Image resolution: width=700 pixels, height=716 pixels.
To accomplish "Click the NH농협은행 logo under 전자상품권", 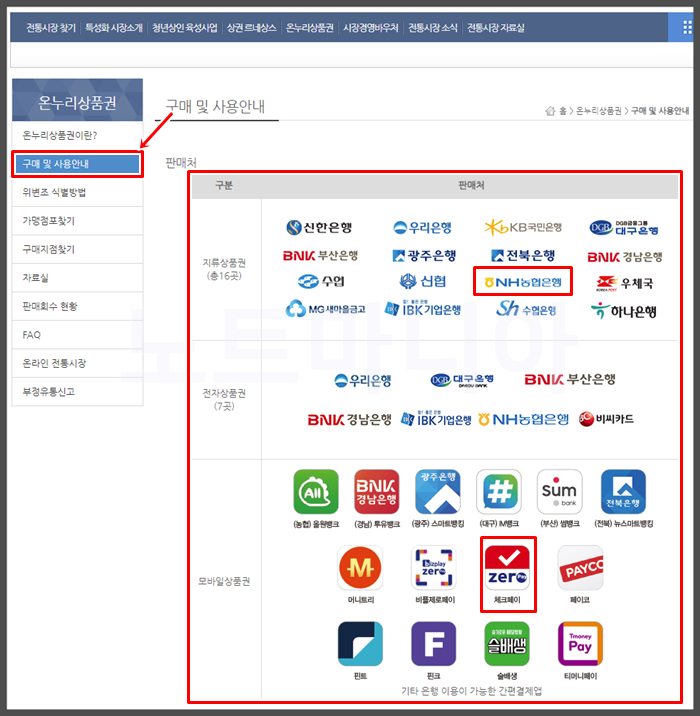I will pyautogui.click(x=524, y=419).
